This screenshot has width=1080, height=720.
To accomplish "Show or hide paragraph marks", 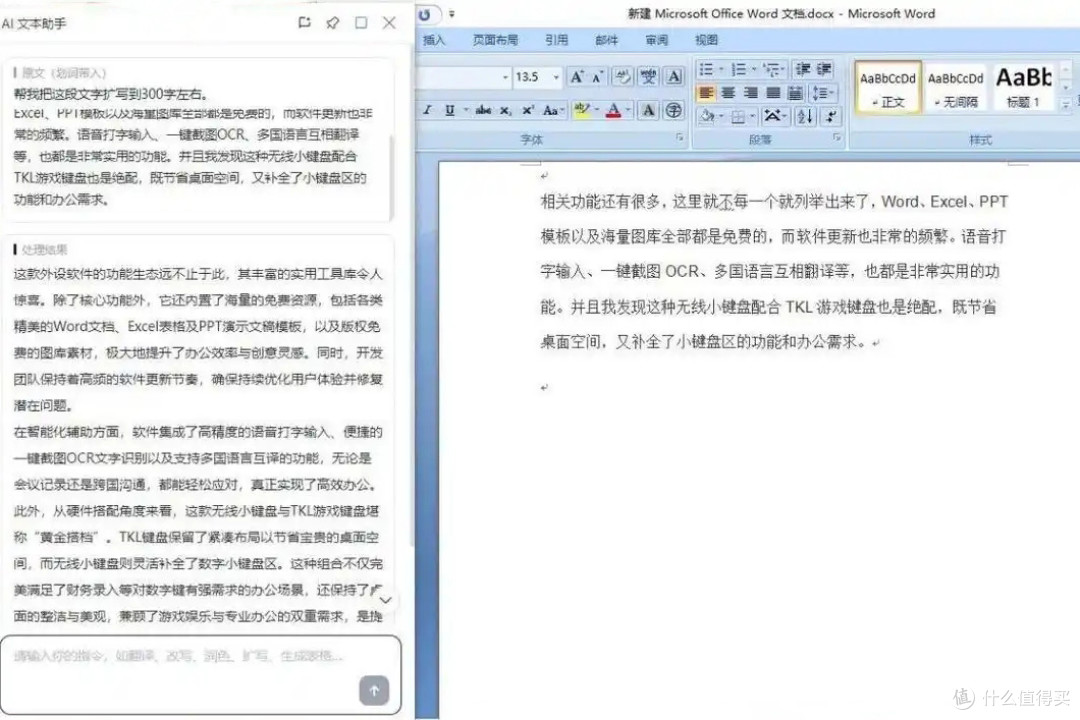I will [x=831, y=116].
